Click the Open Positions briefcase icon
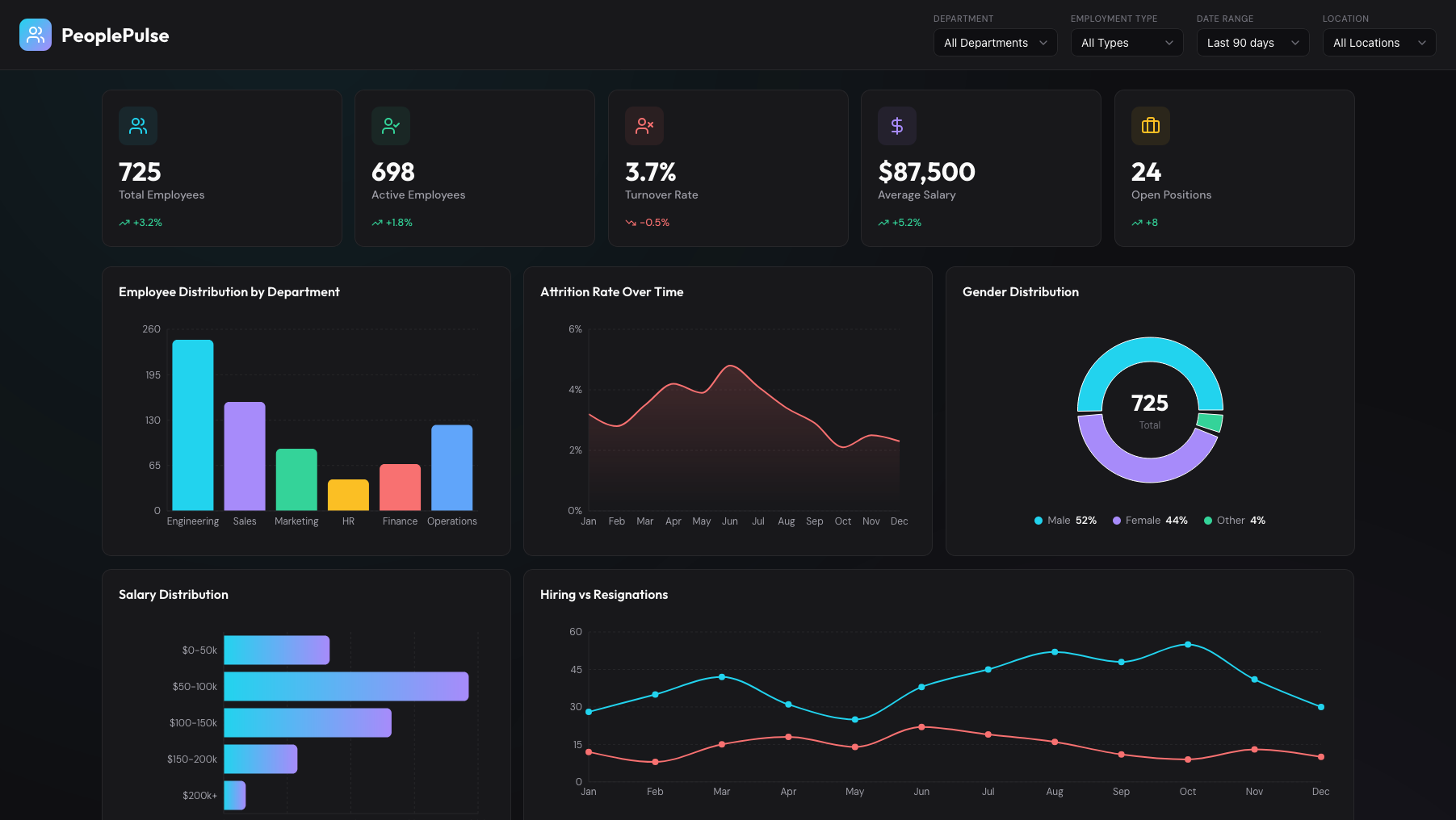 click(x=1150, y=126)
